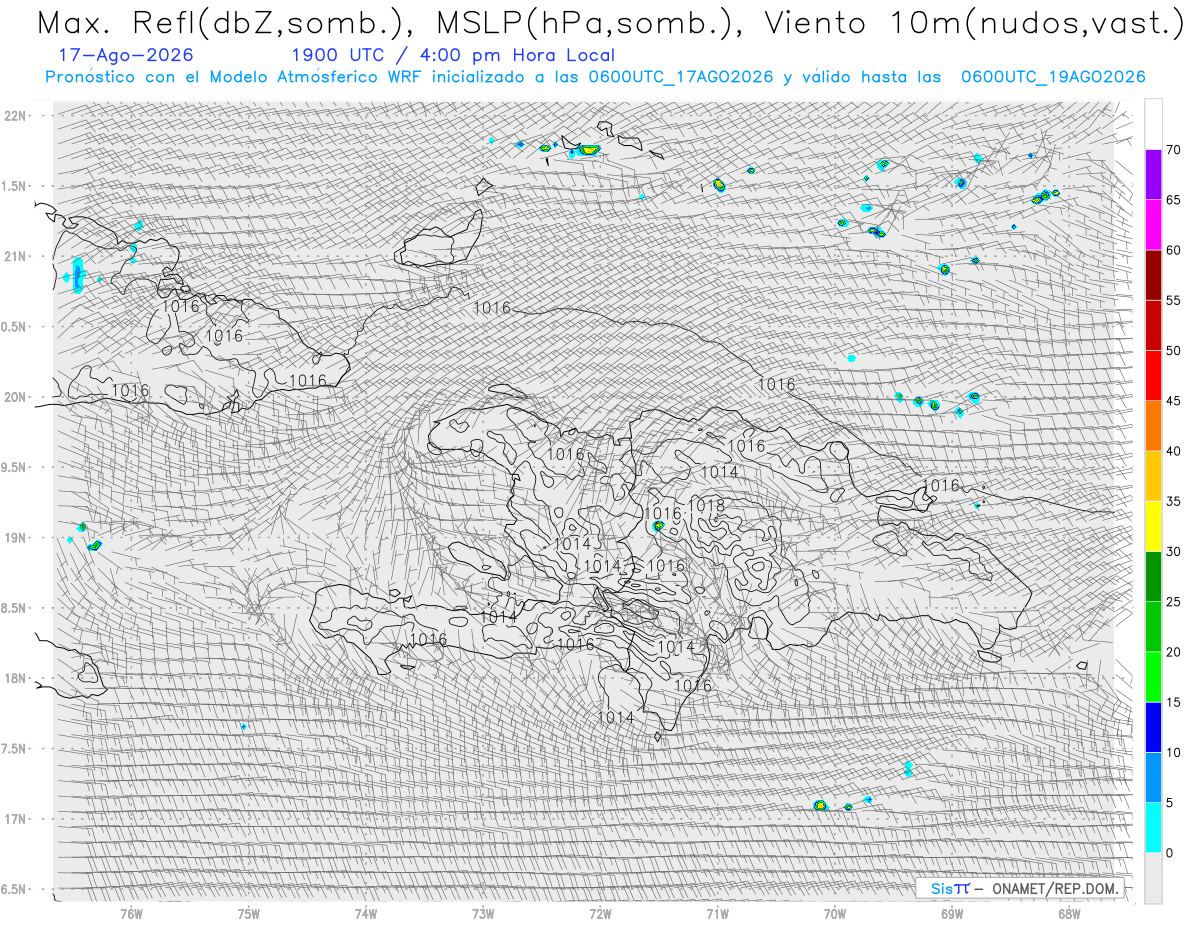The height and width of the screenshot is (927, 1200).
Task: Select the colorbar value '55'
Action: point(1174,300)
